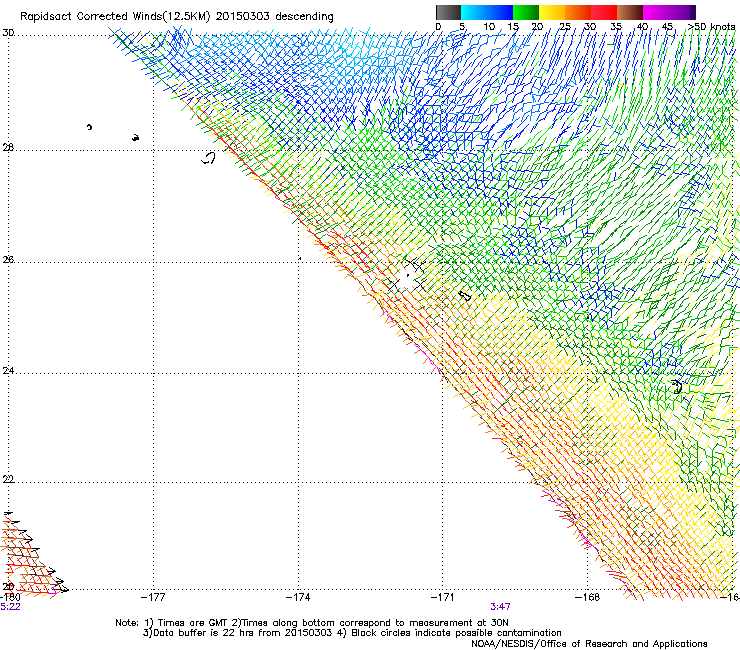Click the purple time stamp '3:47'
This screenshot has width=740, height=650.
click(x=500, y=607)
